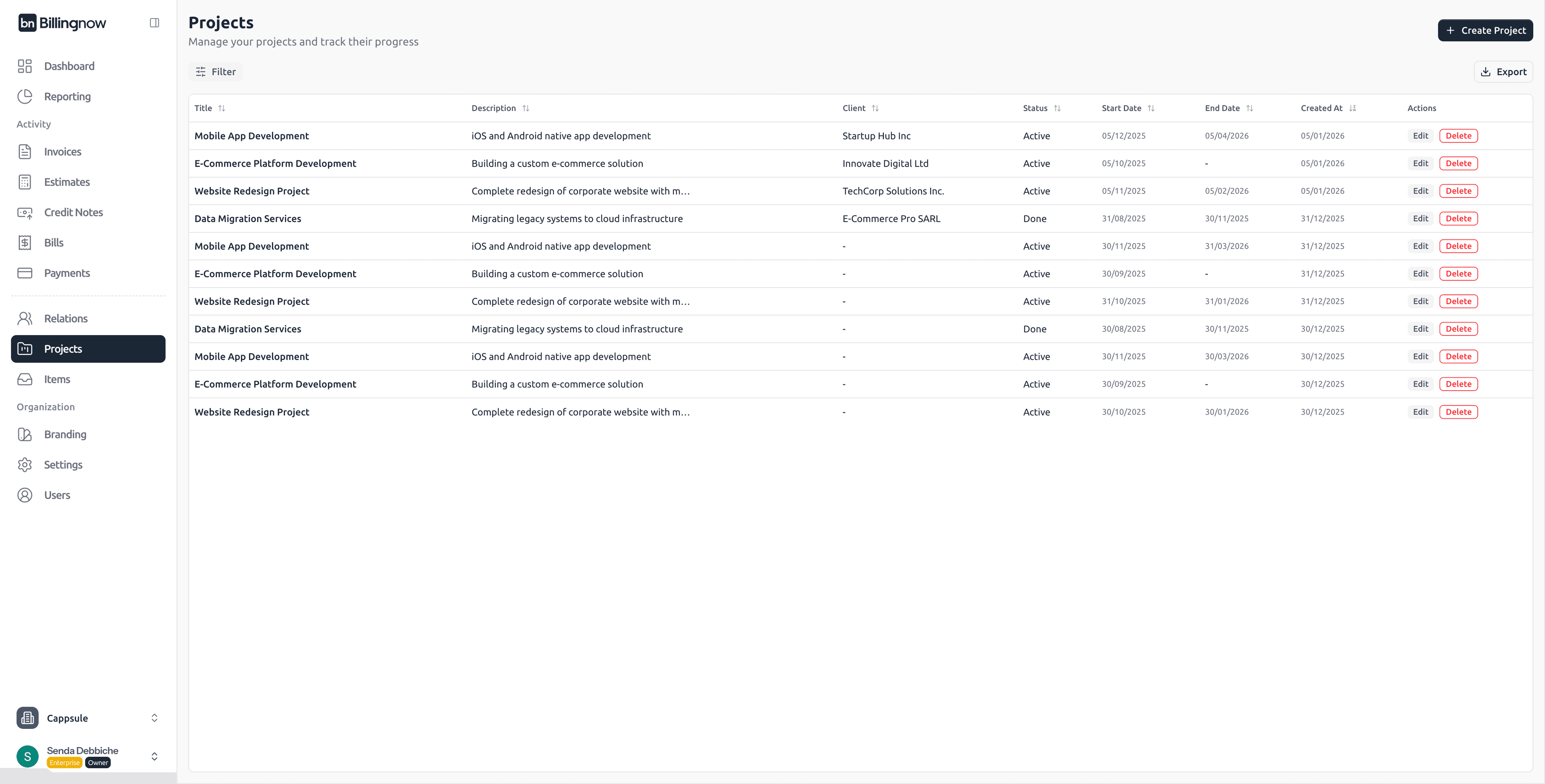Open the Users page
The height and width of the screenshot is (784, 1545).
[56, 495]
